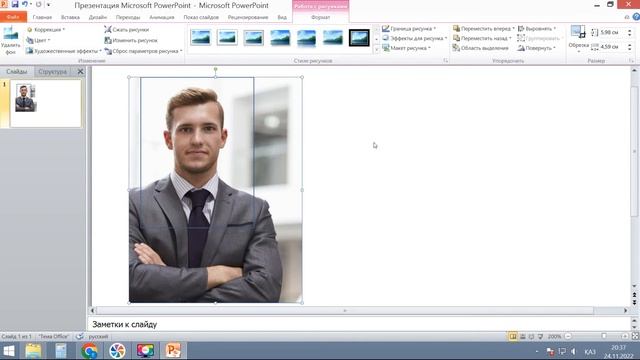640x360 pixels.
Task: Click the Обрезка (Crop) tool
Action: tap(578, 39)
